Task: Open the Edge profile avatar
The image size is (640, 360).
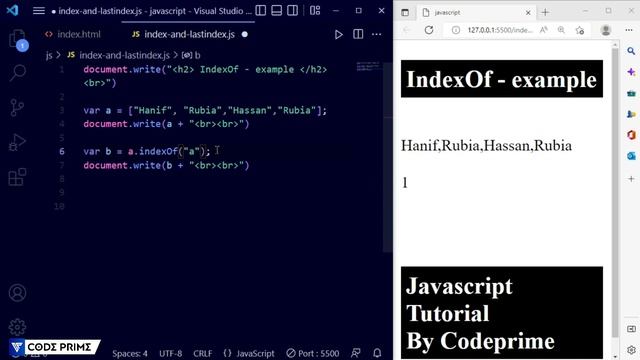Action: click(606, 30)
